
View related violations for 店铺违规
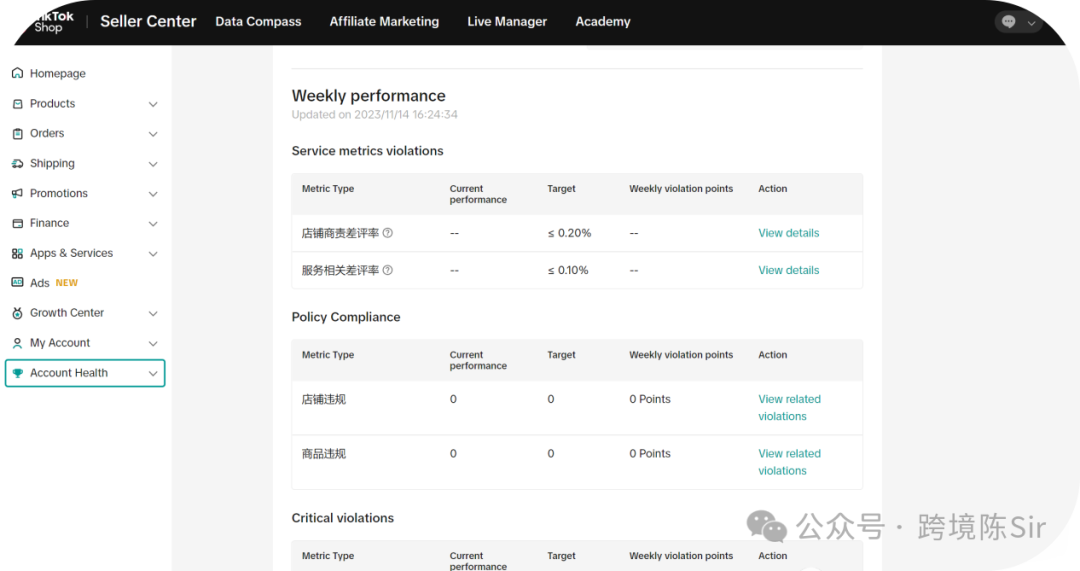[x=789, y=407]
